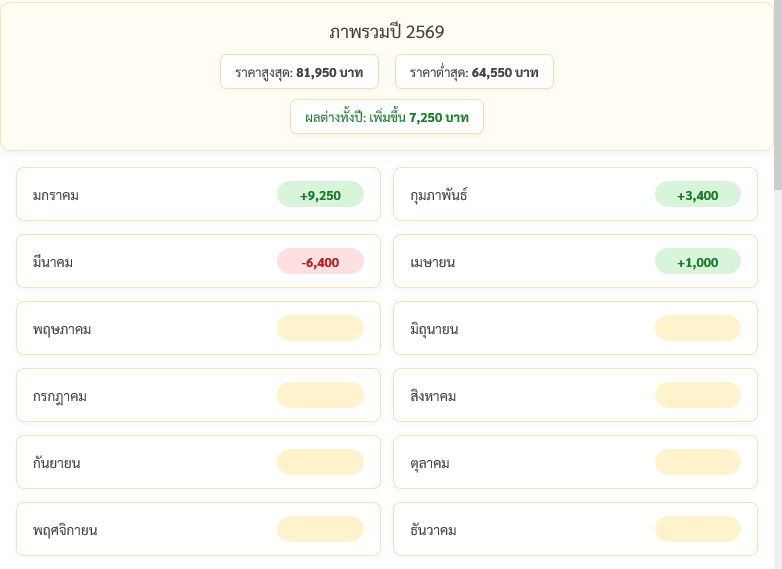Image resolution: width=782 pixels, height=569 pixels.
Task: Click the กันยายน month label
Action: click(56, 463)
